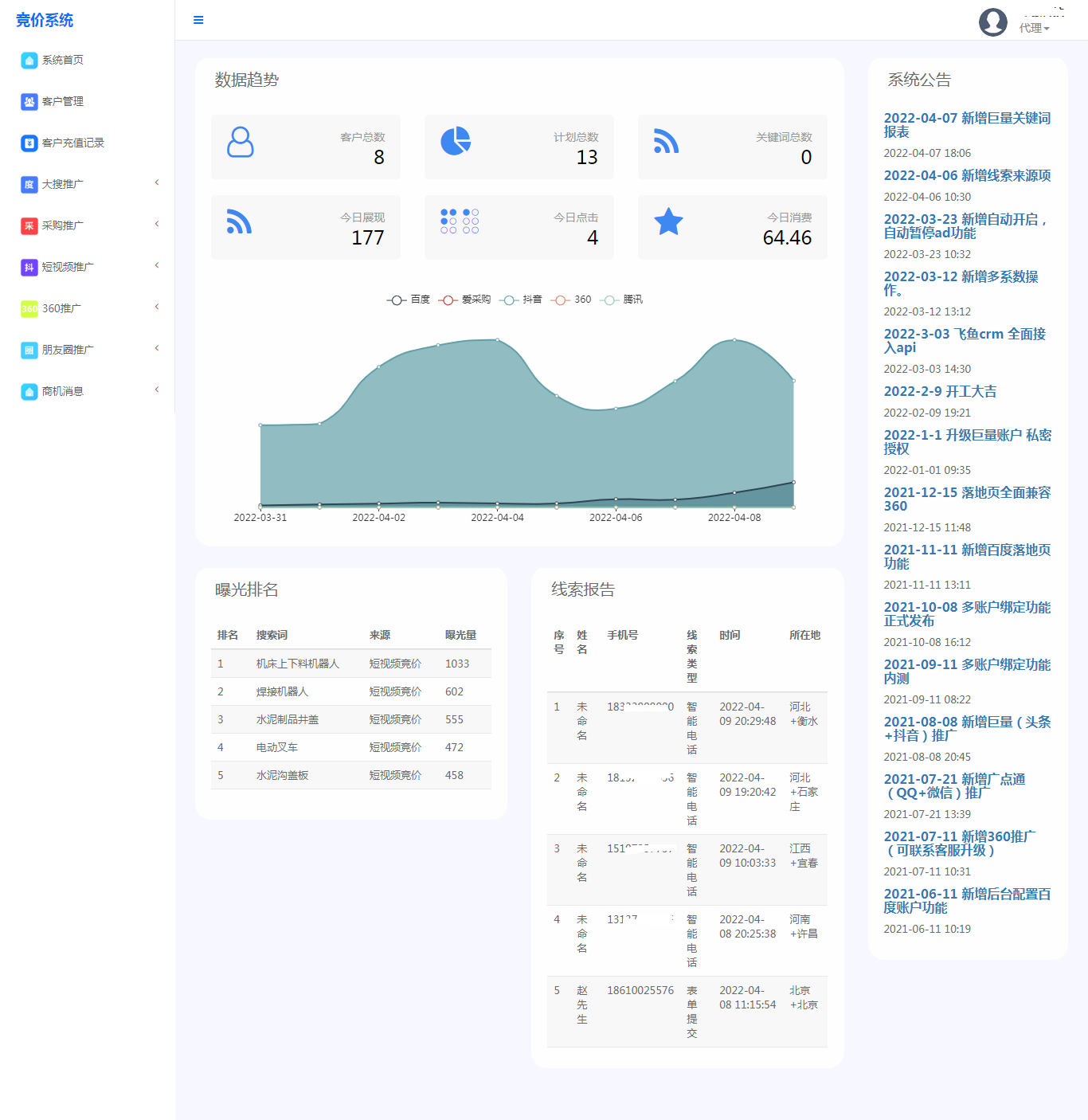
Task: Select 电动叉车 ranking row
Action: pos(351,747)
